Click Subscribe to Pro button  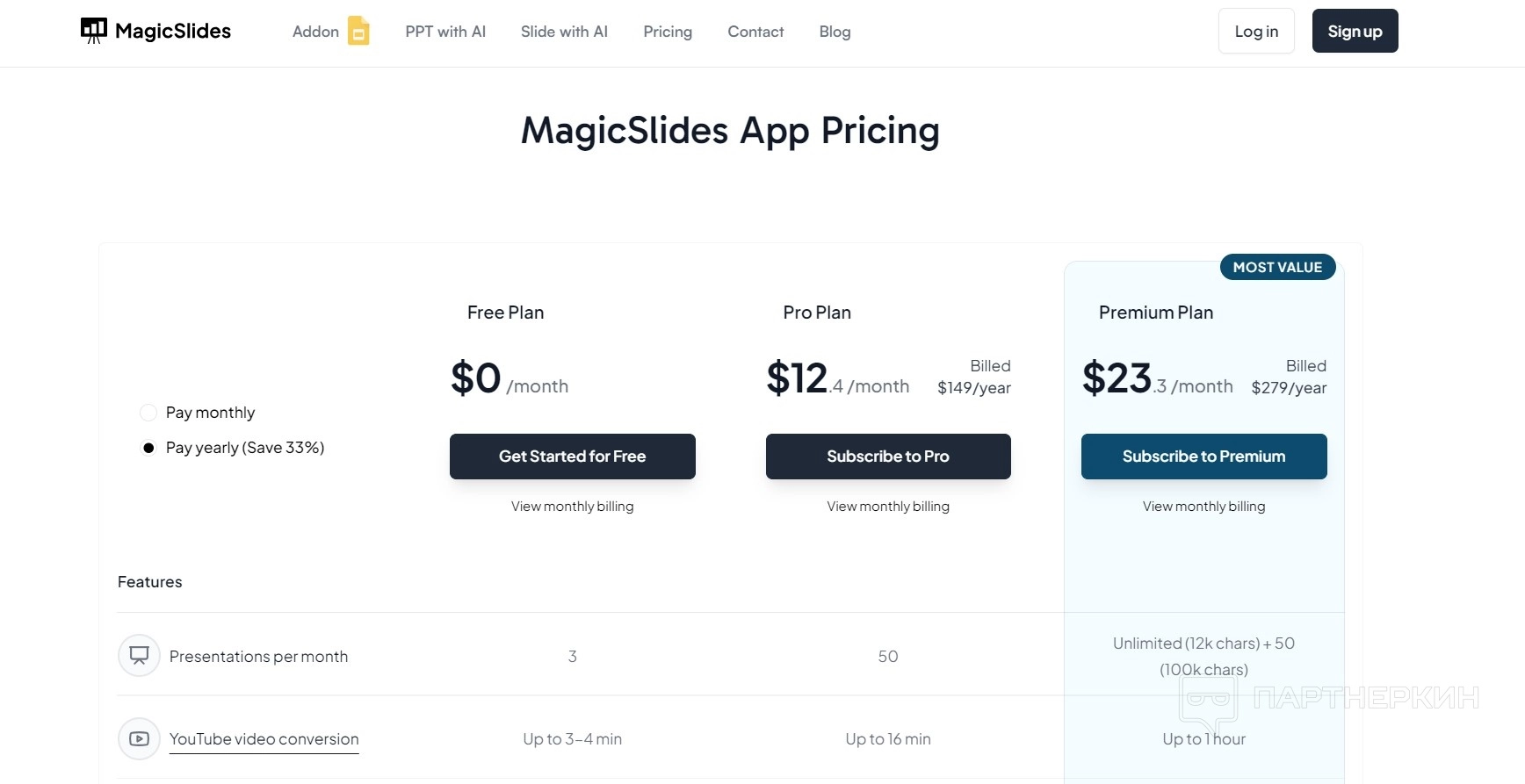(888, 457)
